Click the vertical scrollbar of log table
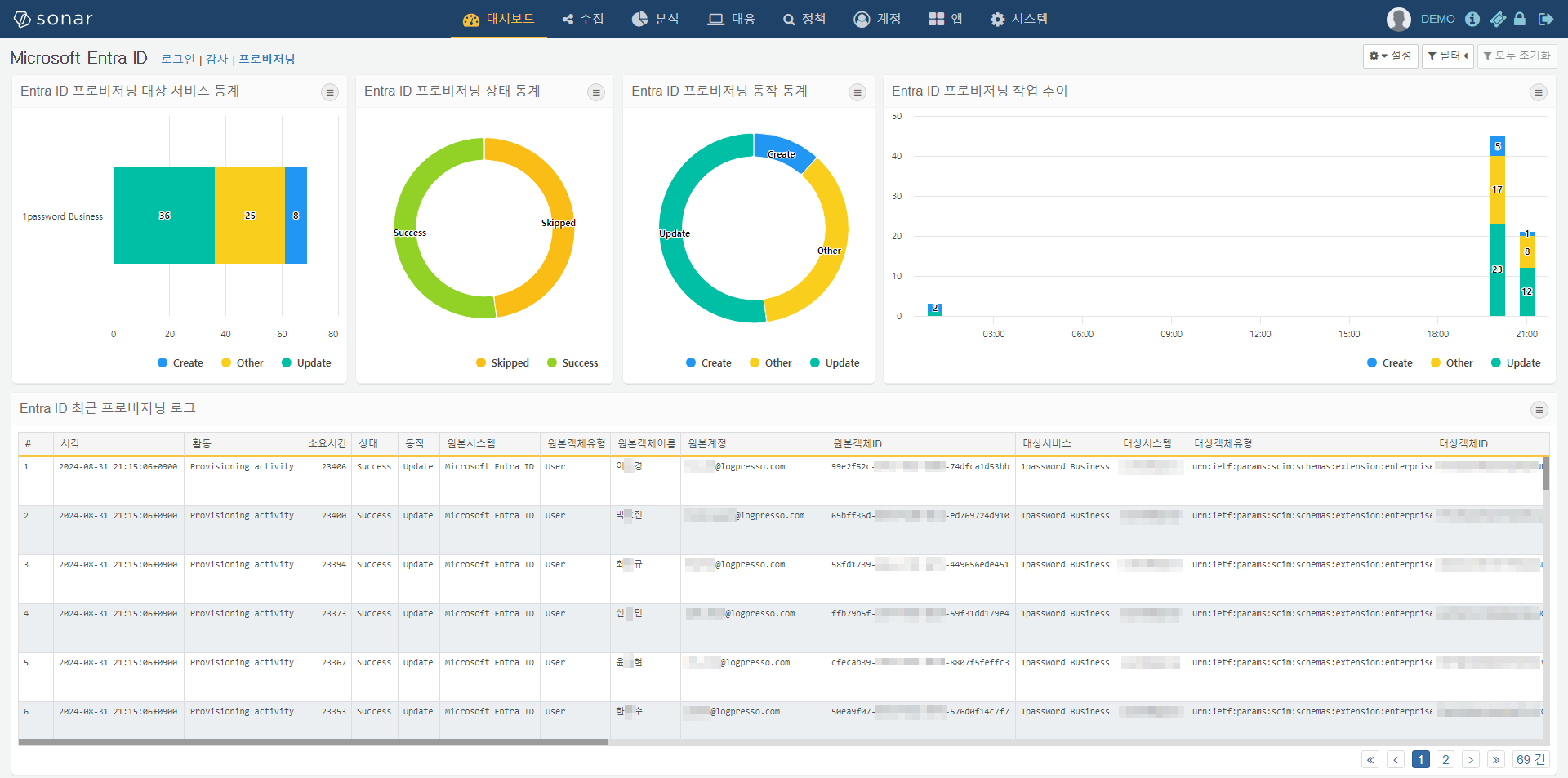Screen dimensions: 1568x778 (x=1546, y=473)
